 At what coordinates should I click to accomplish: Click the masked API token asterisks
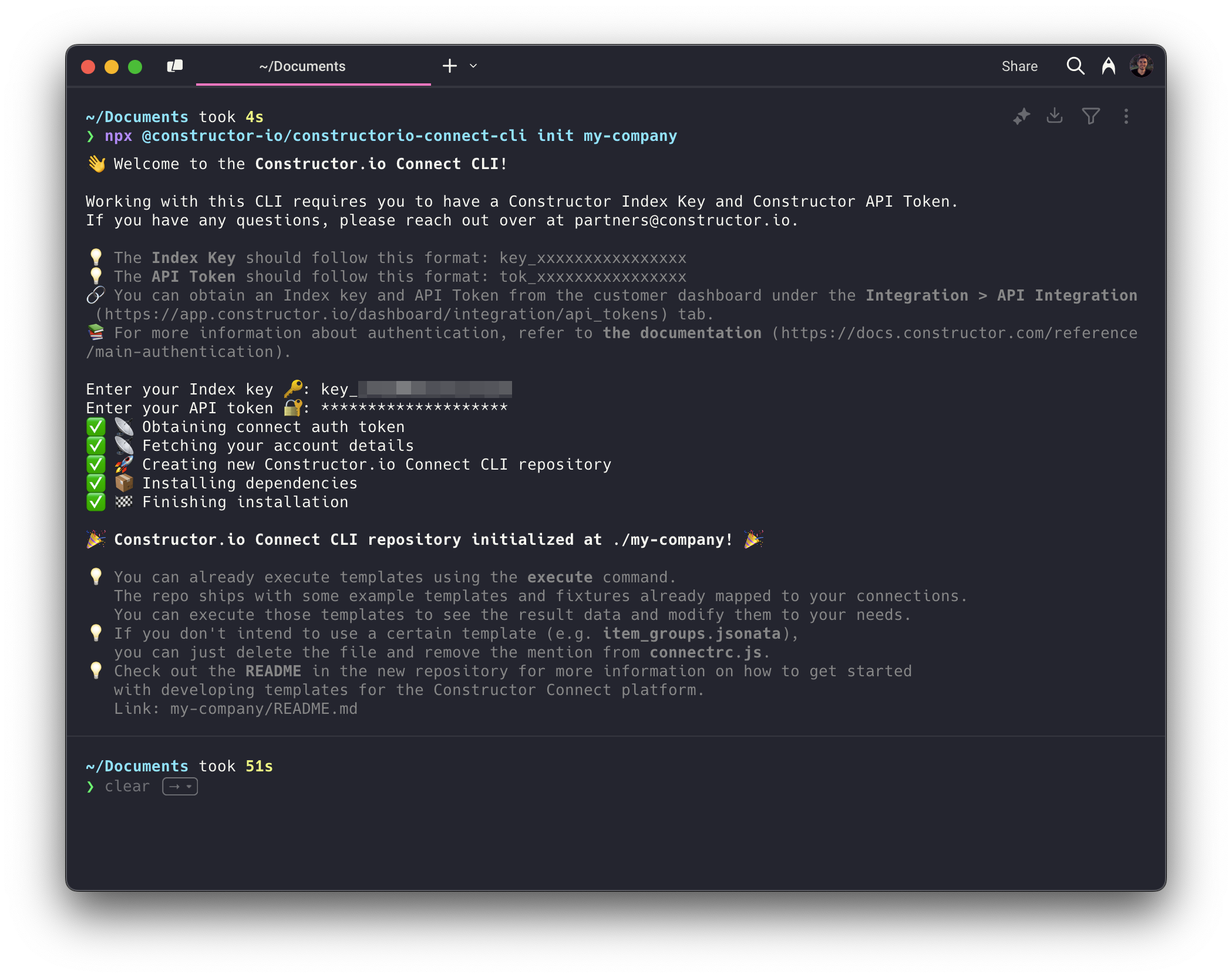(x=414, y=407)
